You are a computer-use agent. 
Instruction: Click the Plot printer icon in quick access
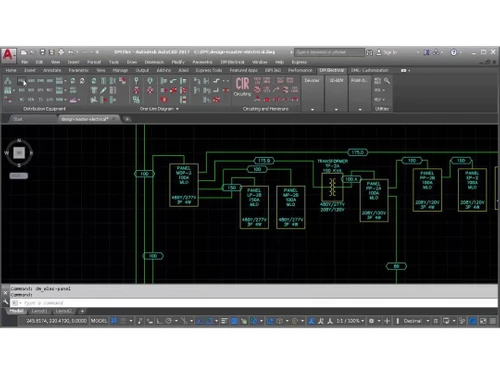61,52
